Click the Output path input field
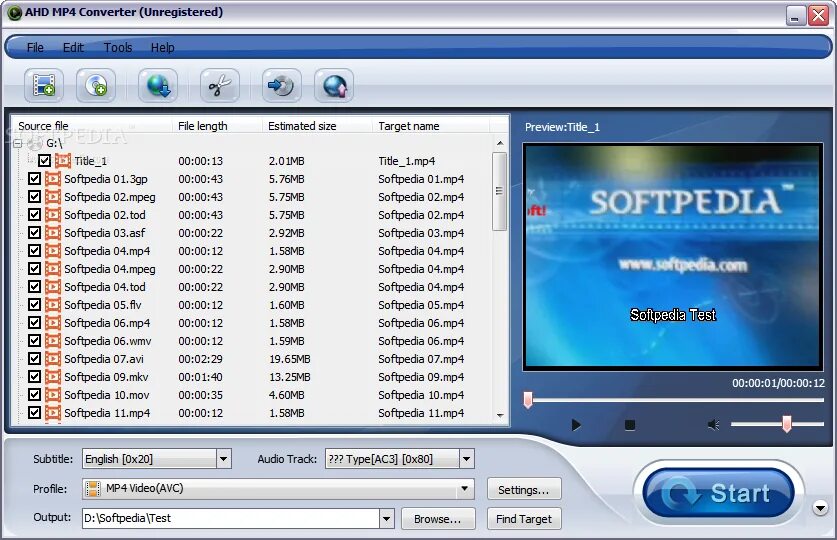The height and width of the screenshot is (540, 837). click(x=231, y=519)
